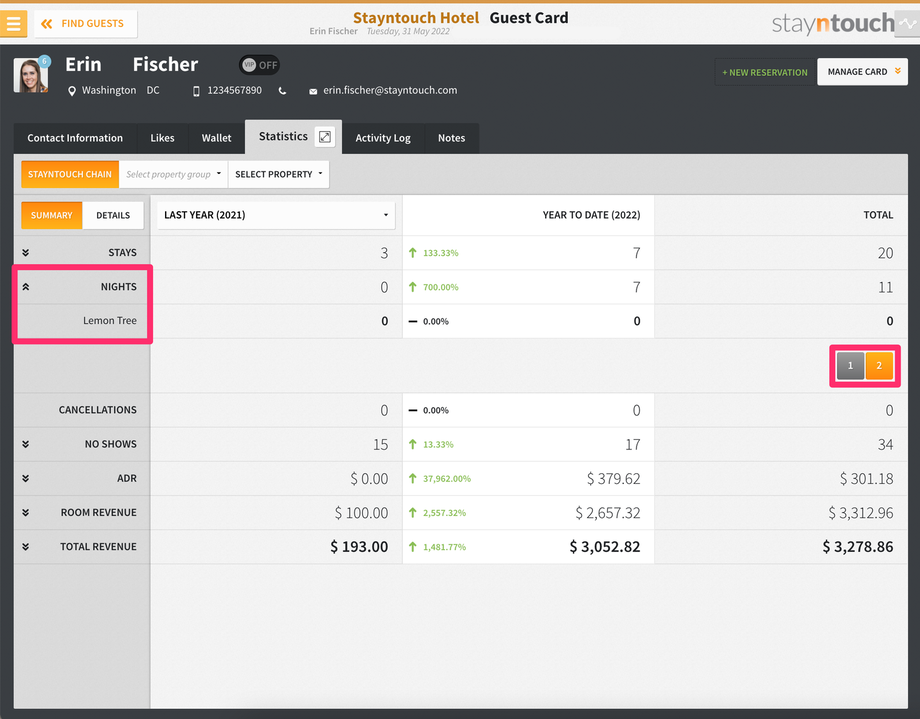This screenshot has height=719, width=920.
Task: Go back to Find Guests
Action: click(x=85, y=23)
